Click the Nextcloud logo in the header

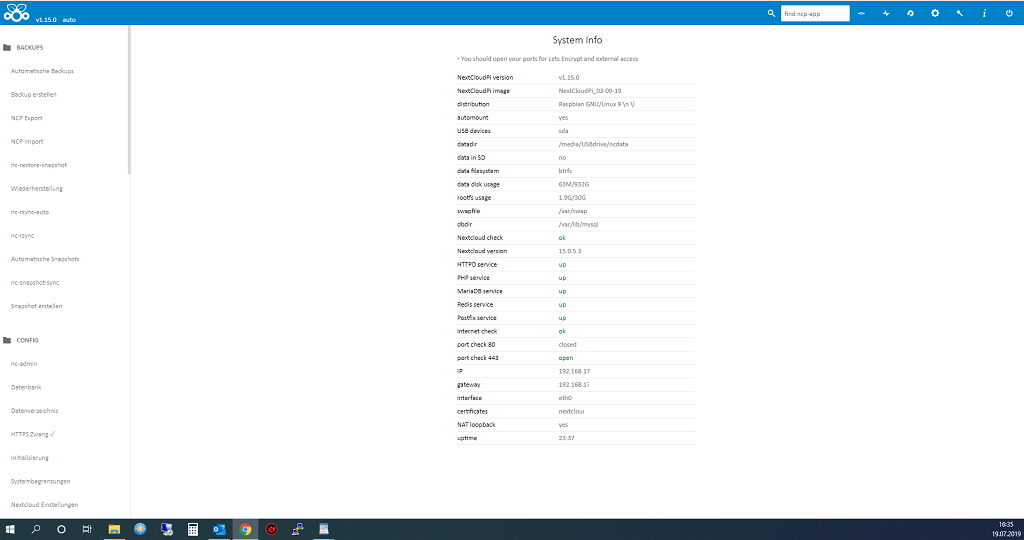click(17, 13)
